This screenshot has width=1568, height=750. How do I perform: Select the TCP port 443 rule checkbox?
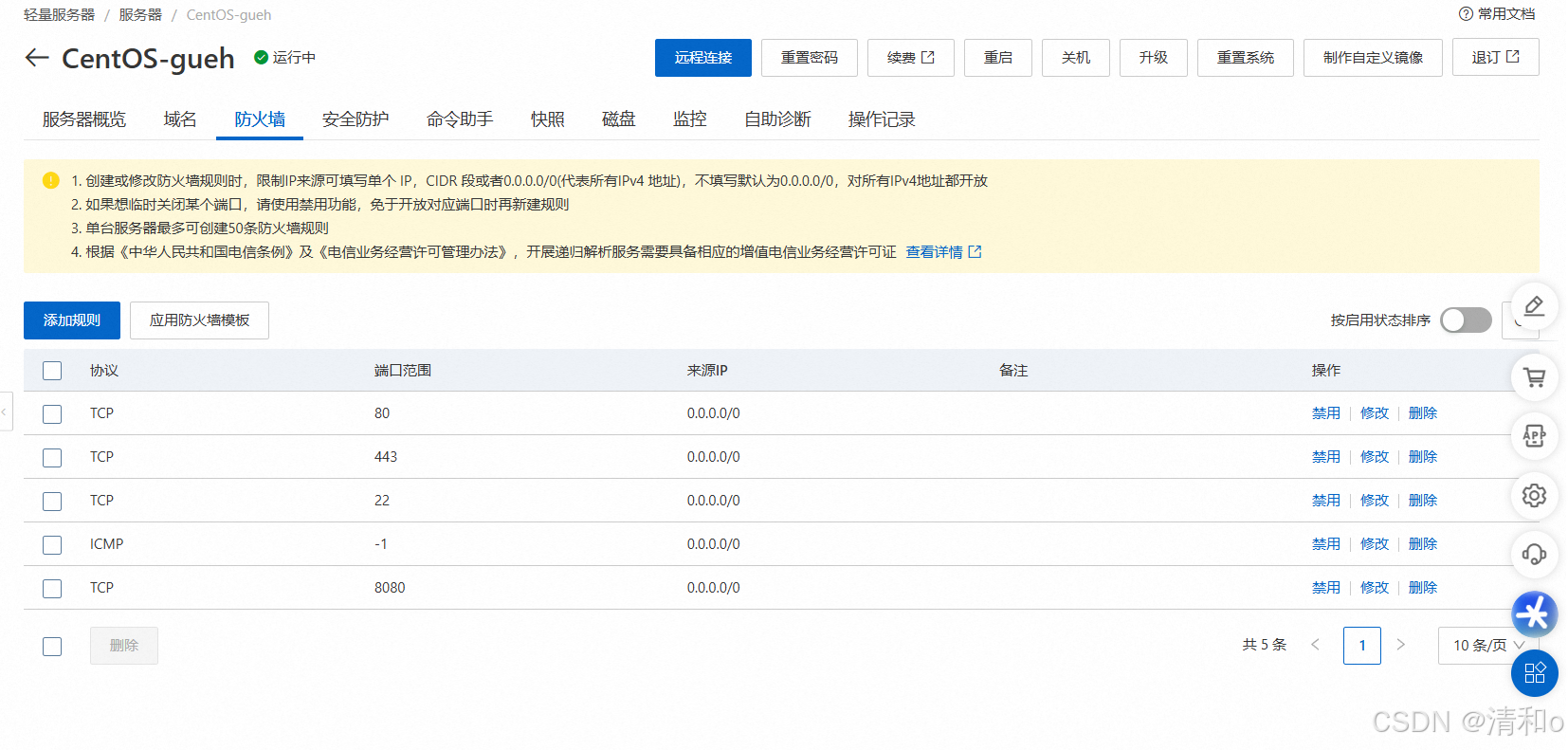[x=52, y=458]
